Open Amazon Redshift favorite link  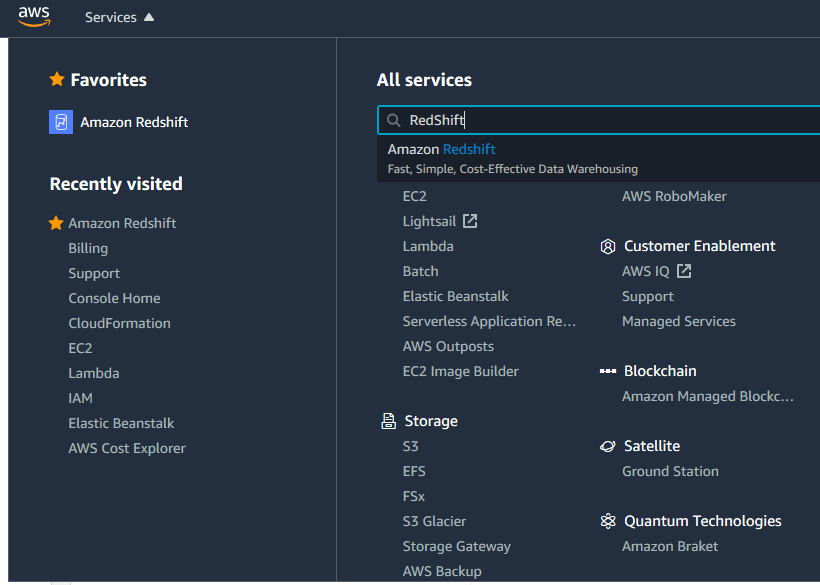point(134,122)
